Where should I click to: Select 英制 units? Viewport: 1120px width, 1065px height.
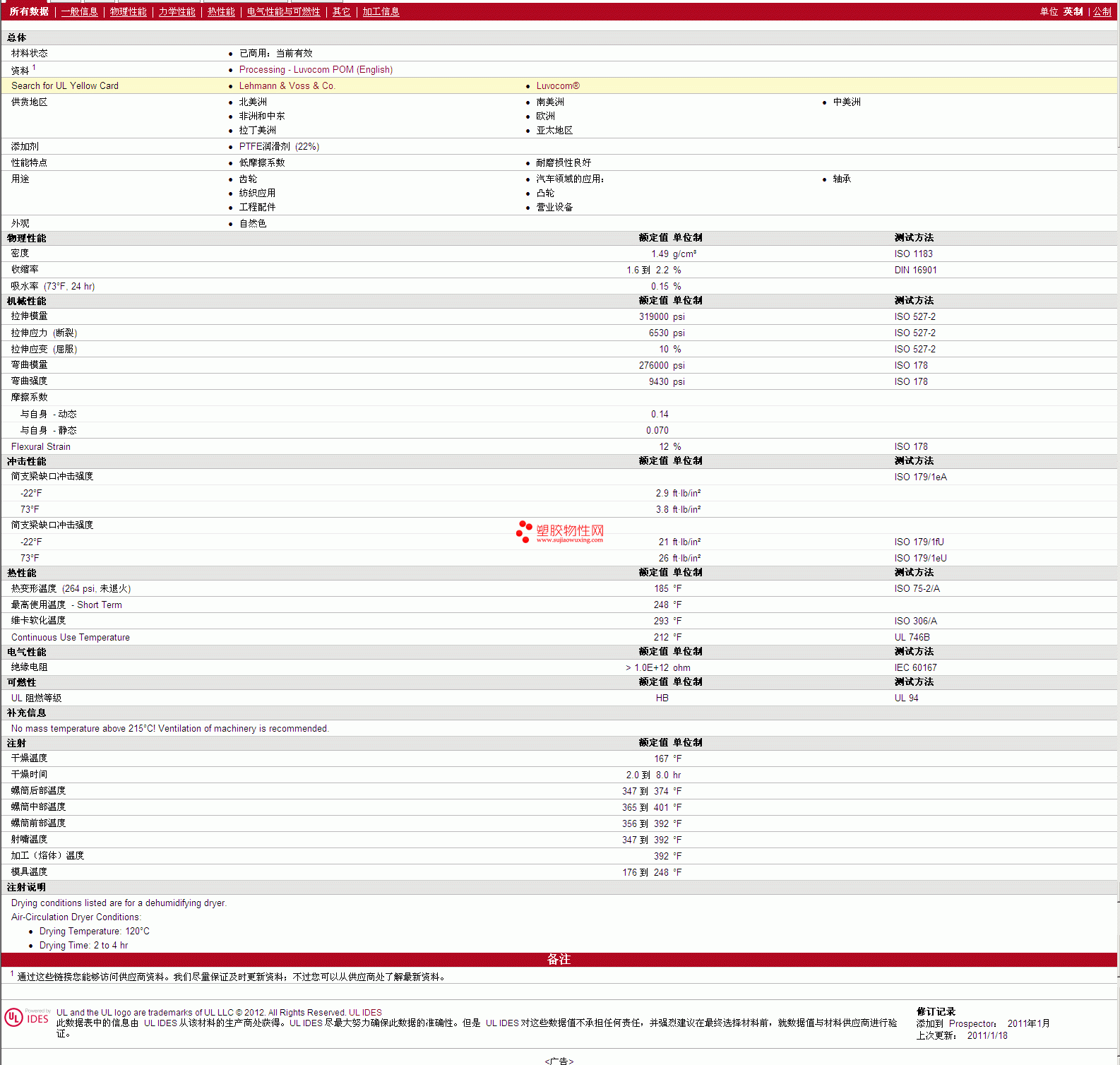point(1073,11)
